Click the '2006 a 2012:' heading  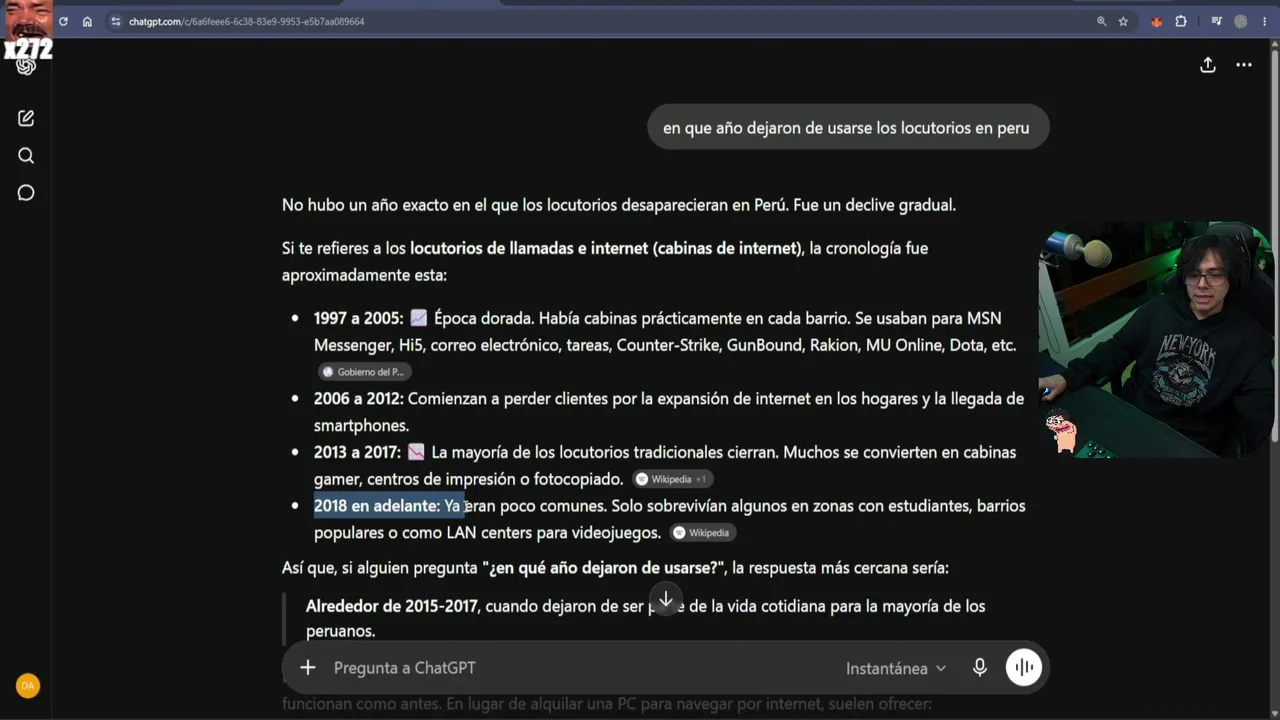[359, 398]
